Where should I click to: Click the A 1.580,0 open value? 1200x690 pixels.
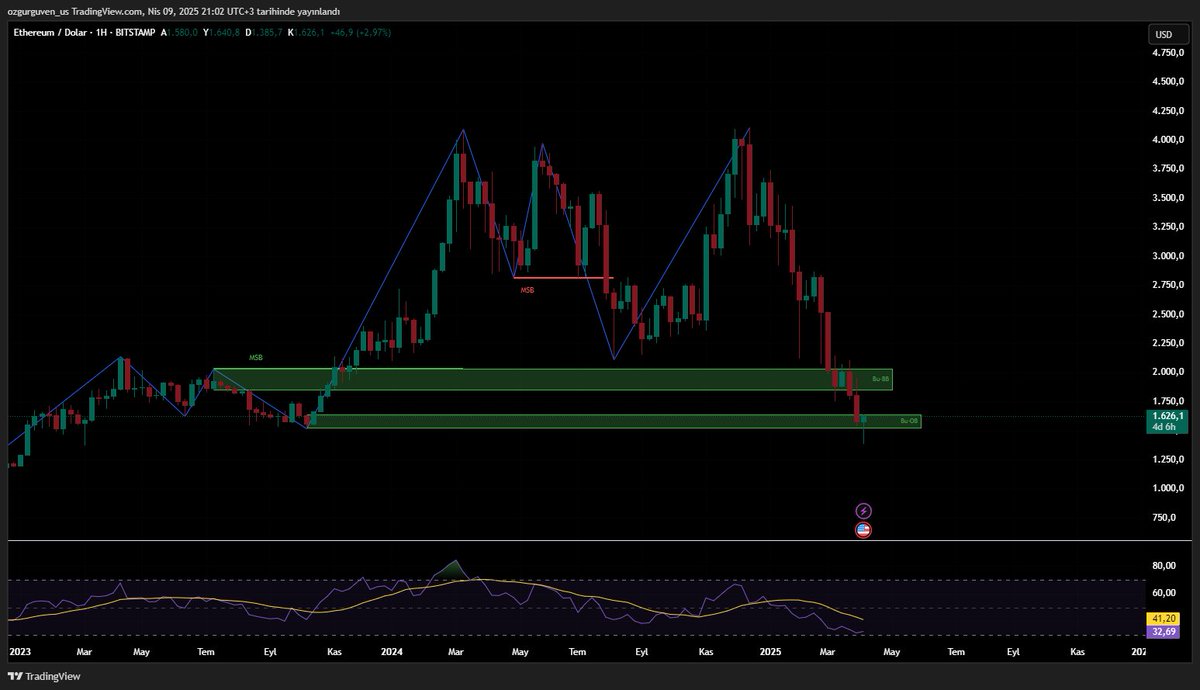click(x=178, y=33)
